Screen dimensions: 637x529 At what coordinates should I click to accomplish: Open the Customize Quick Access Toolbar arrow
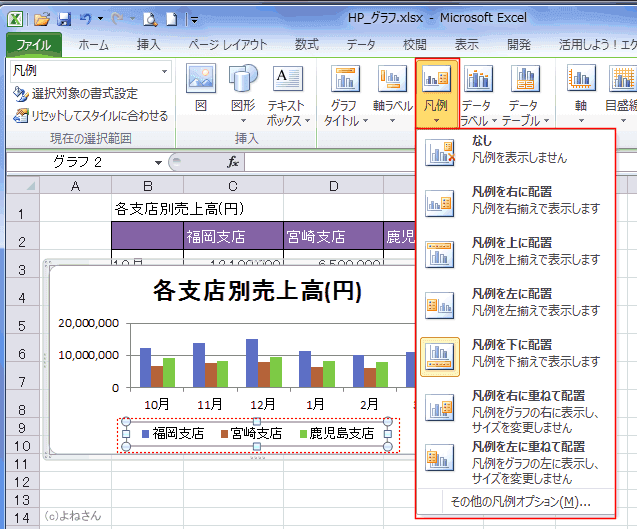pos(194,20)
